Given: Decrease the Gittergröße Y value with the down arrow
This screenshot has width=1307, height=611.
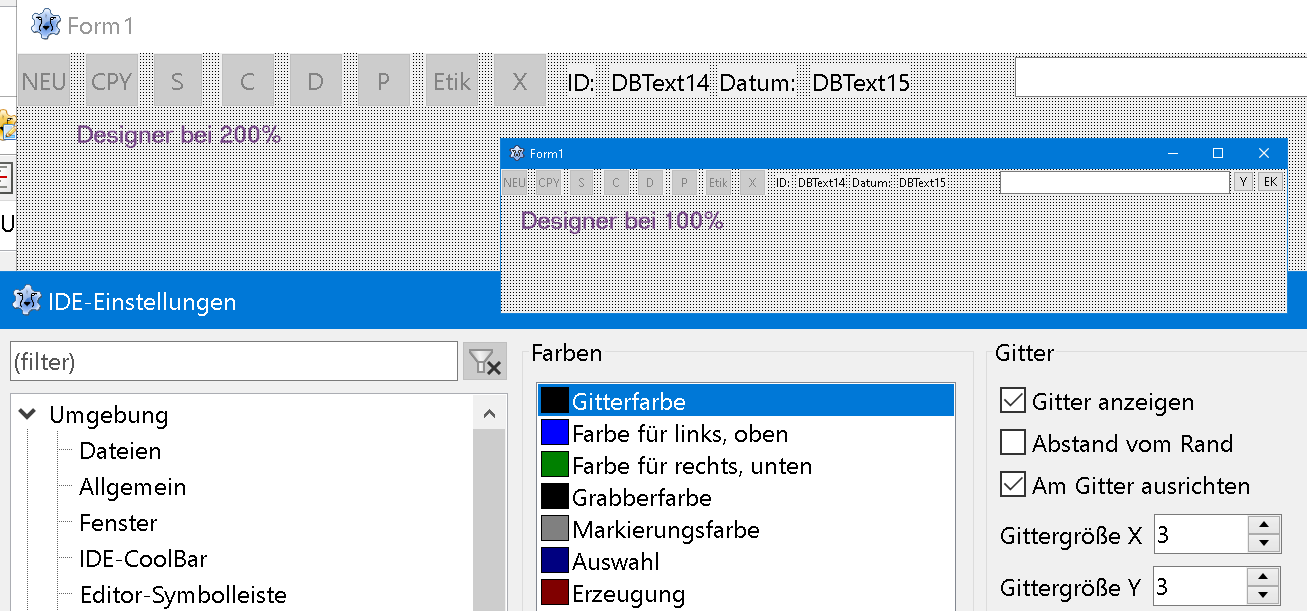Looking at the screenshot, I should 1265,595.
